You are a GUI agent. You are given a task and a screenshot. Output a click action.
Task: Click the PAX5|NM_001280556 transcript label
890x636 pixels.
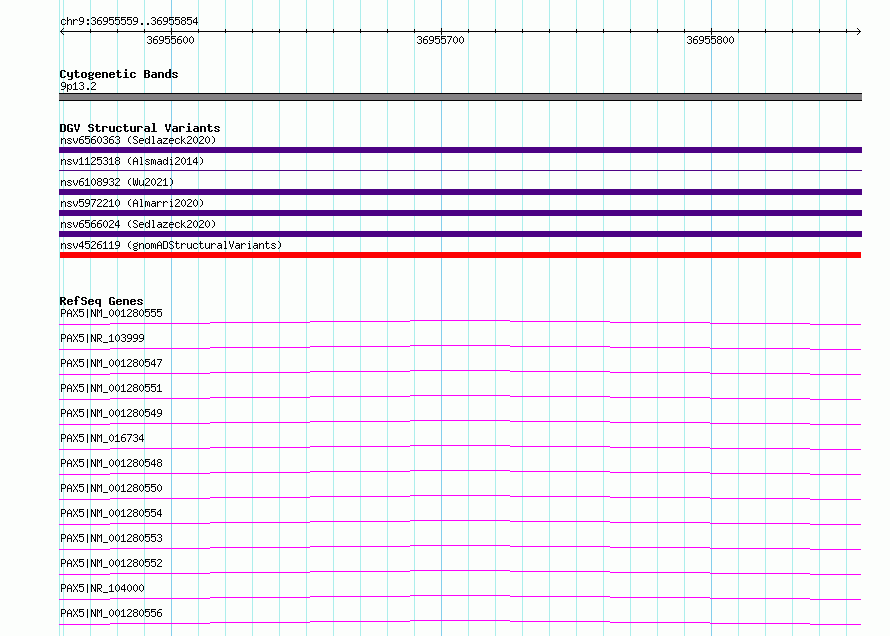tap(111, 613)
